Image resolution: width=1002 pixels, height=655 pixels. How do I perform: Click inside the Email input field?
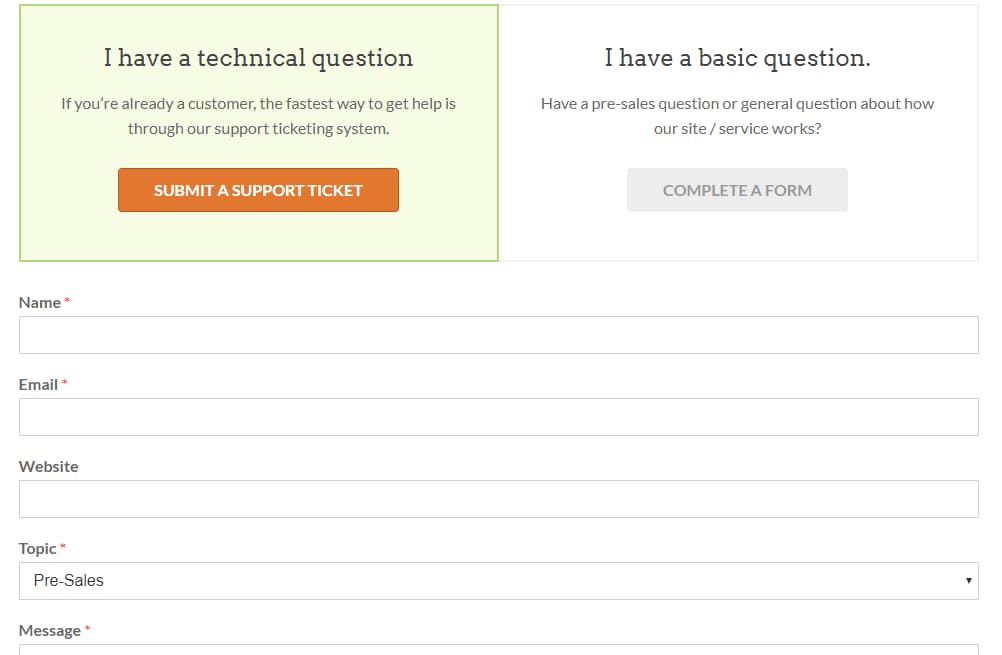[500, 416]
